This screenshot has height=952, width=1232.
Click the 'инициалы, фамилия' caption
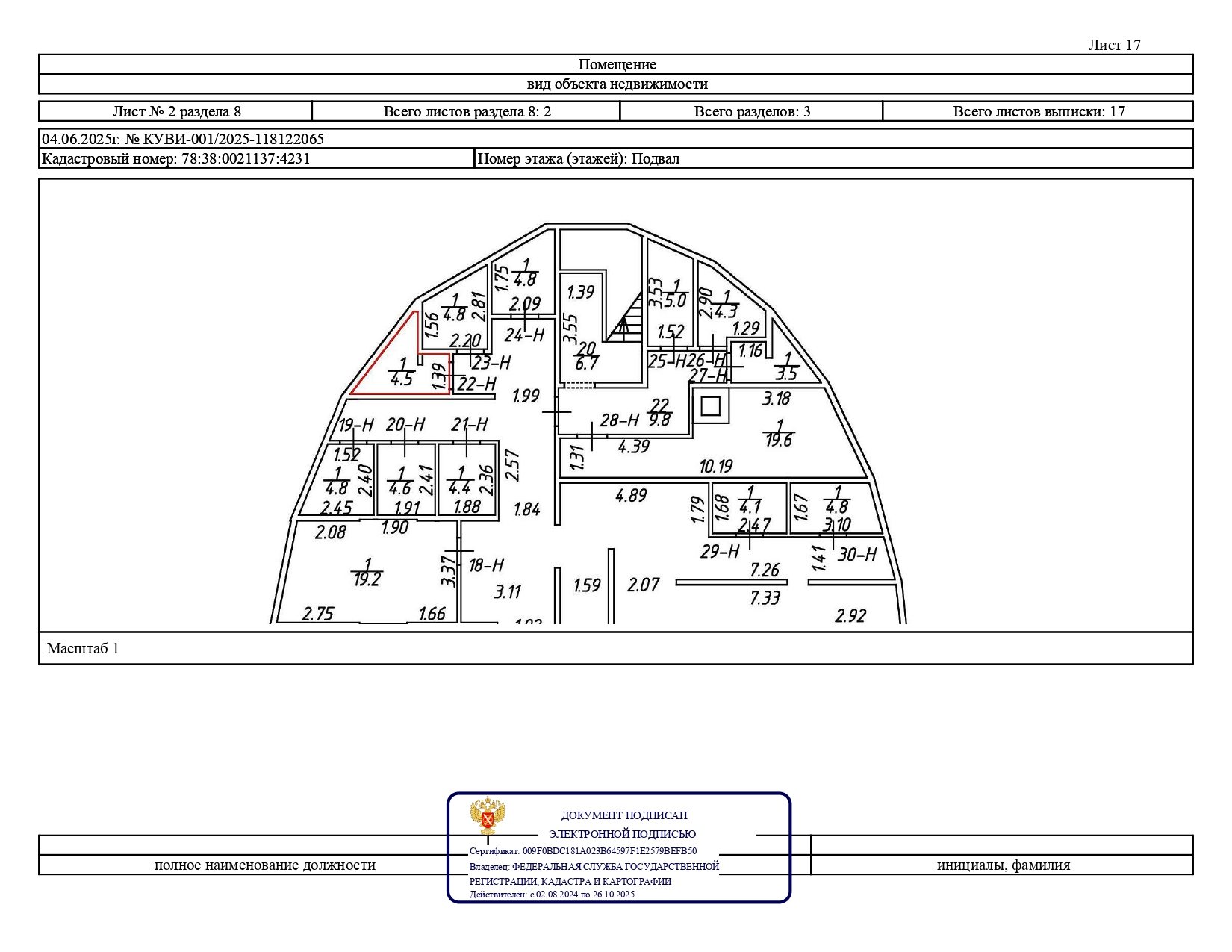click(x=1003, y=865)
